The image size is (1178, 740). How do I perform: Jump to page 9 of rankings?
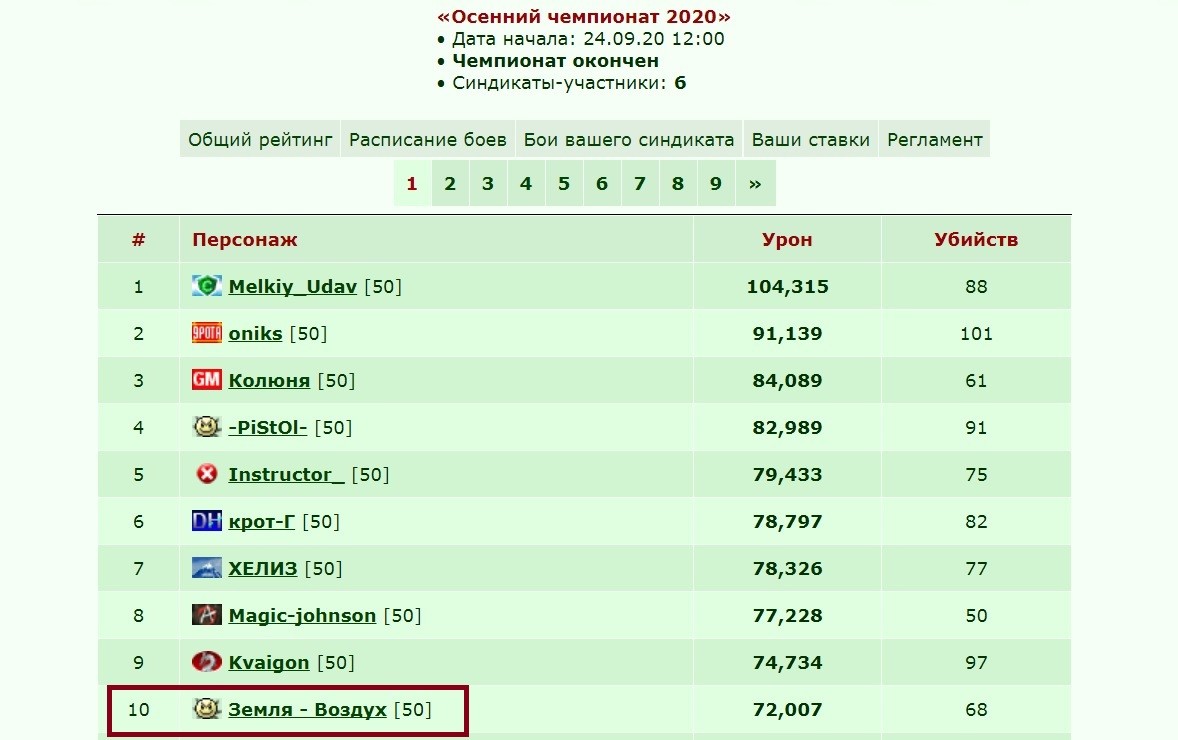(716, 184)
